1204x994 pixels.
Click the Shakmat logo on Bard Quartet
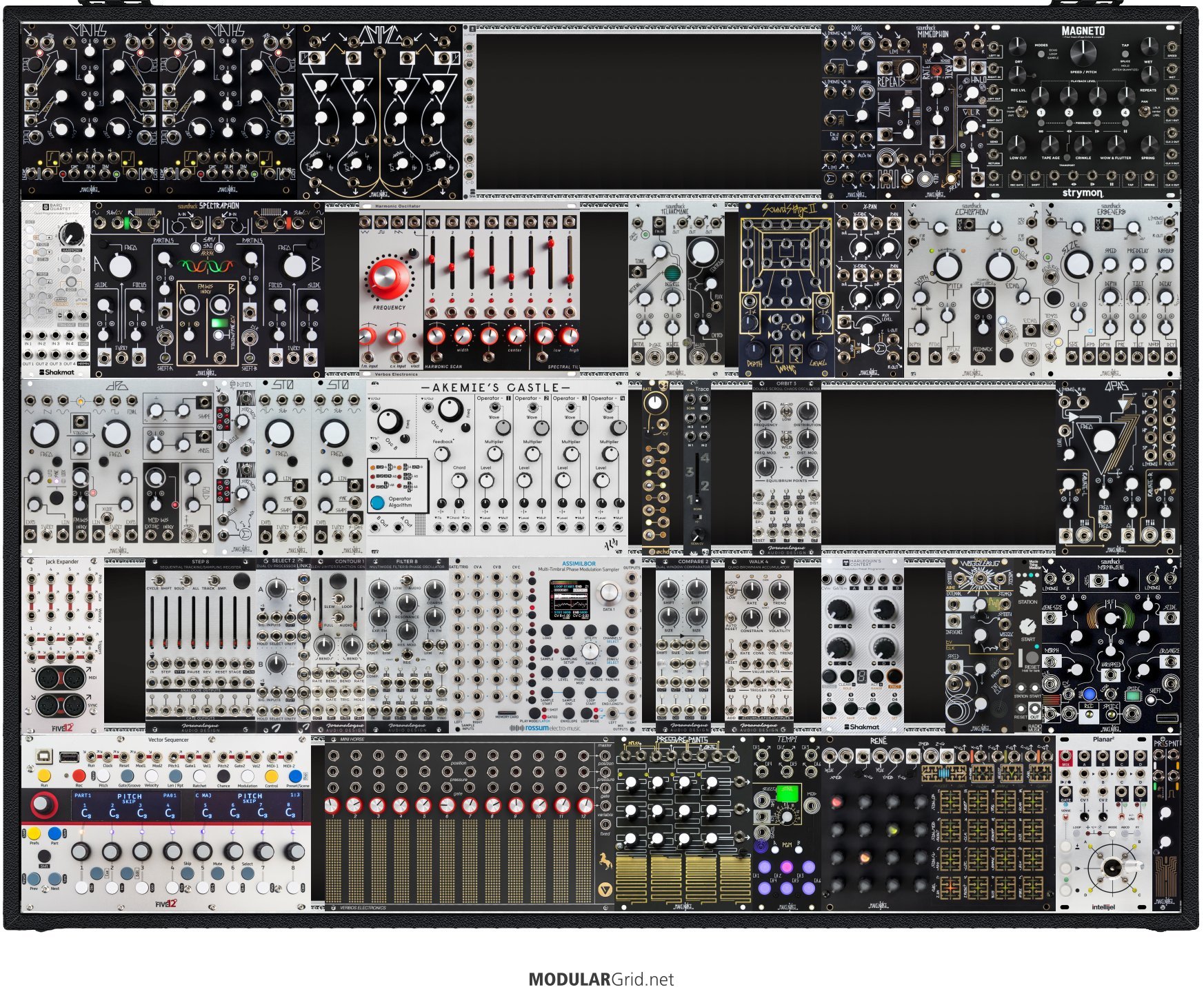57,372
